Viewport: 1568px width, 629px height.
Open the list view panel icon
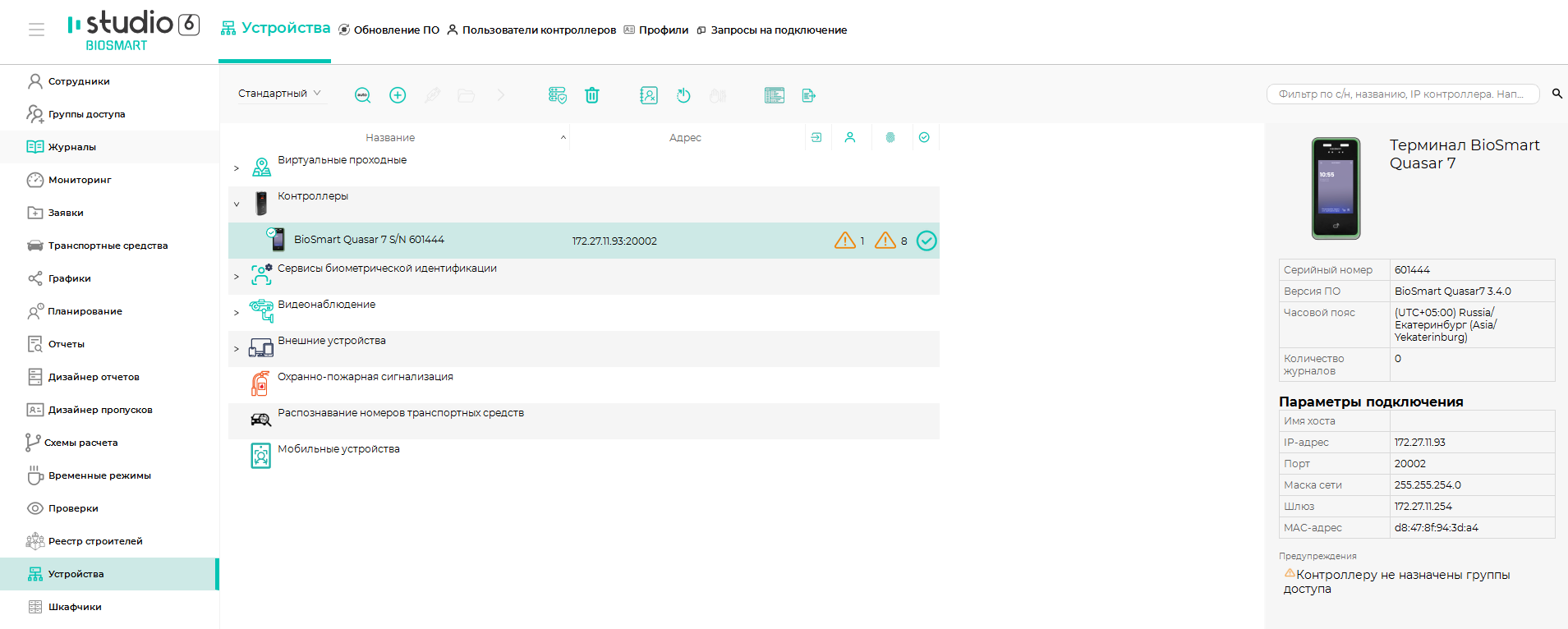click(x=775, y=95)
